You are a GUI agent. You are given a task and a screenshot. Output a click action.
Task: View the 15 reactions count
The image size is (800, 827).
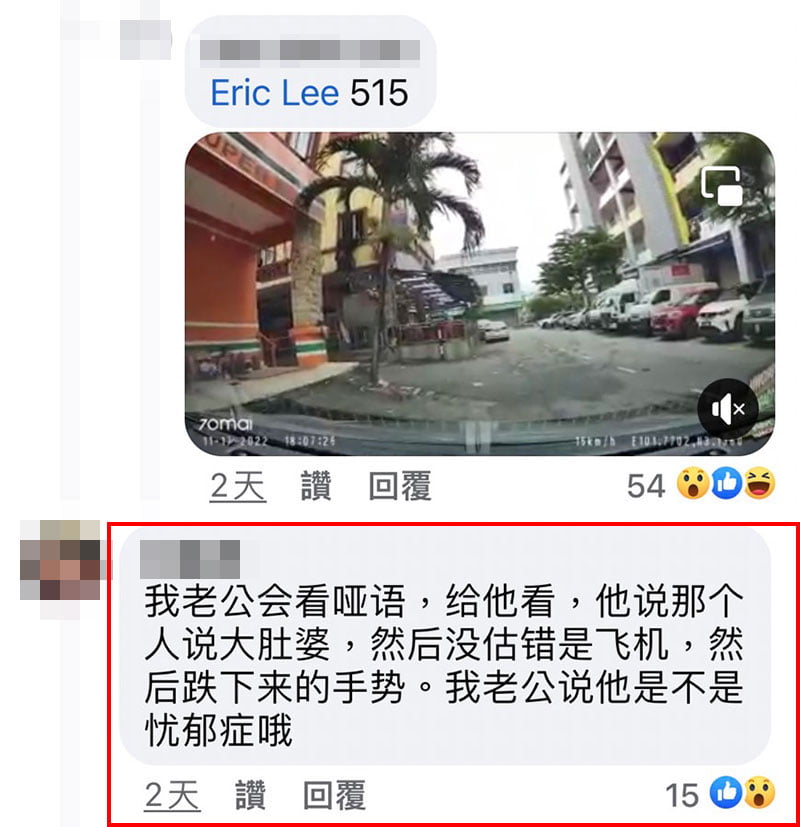click(682, 795)
